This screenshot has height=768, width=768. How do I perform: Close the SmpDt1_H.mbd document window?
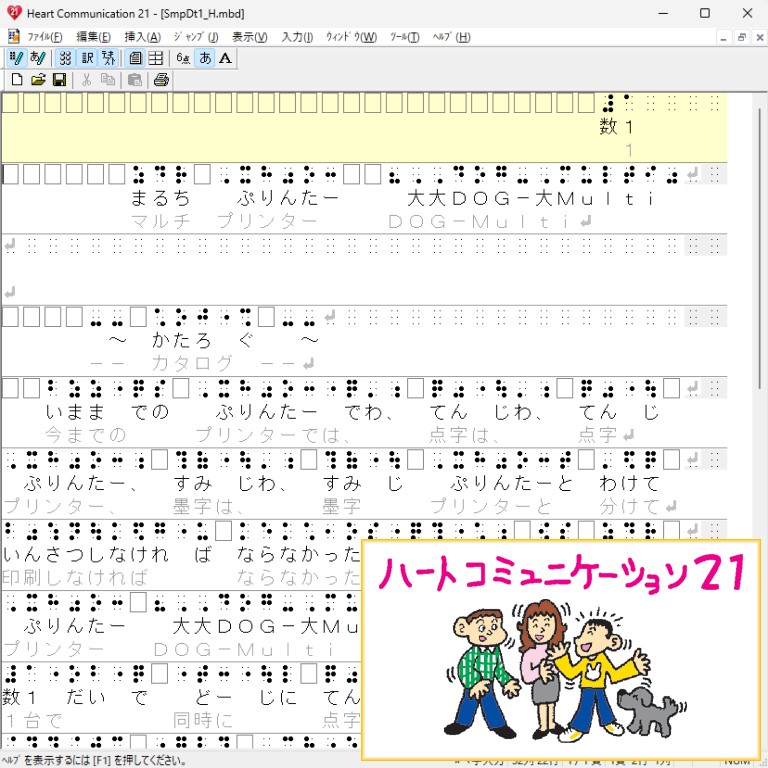coord(759,37)
